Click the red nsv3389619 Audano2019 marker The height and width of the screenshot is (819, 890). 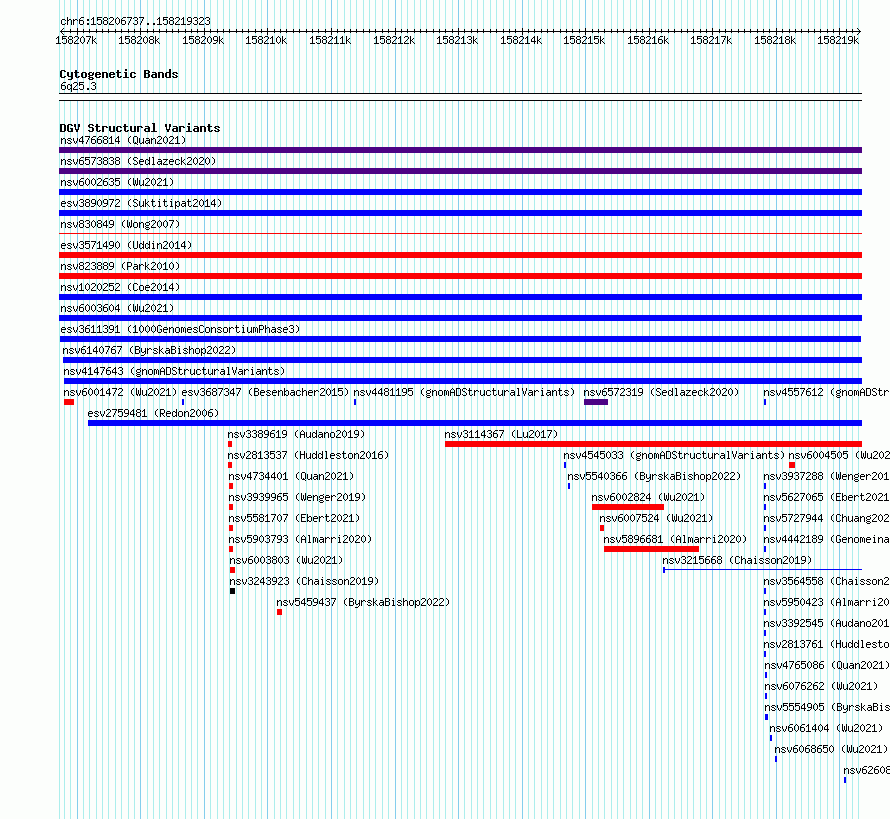click(230, 444)
